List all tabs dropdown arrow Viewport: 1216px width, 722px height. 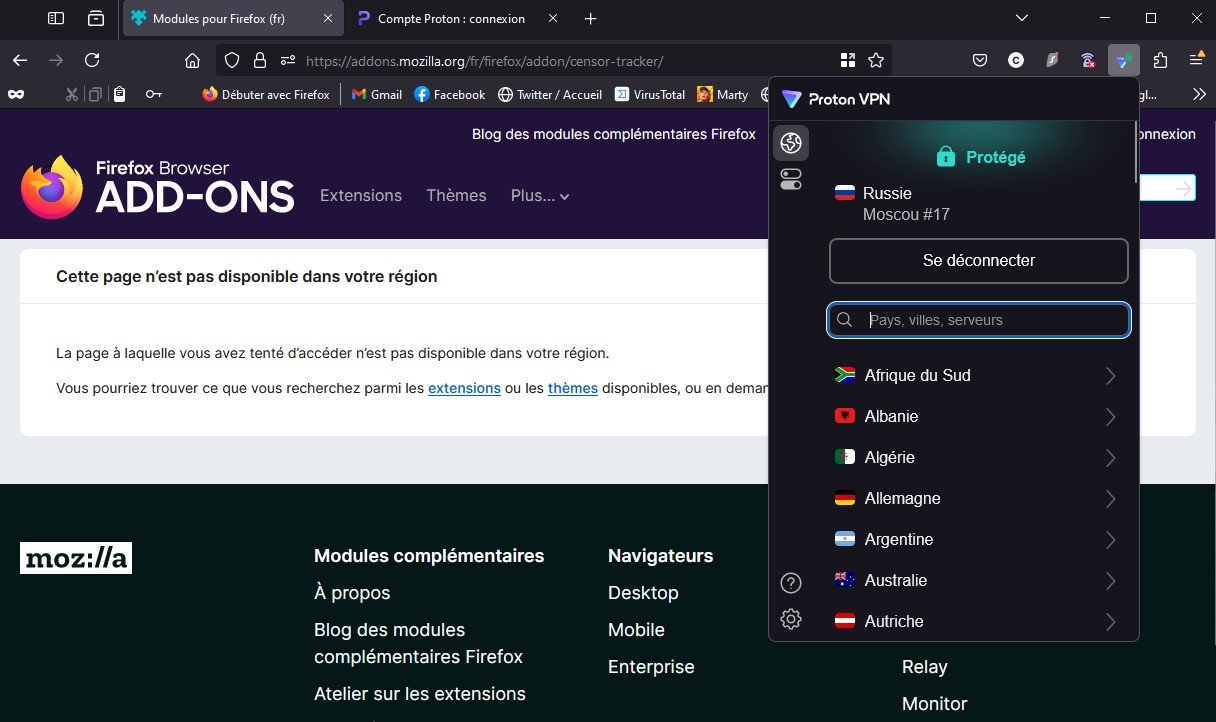coord(1021,18)
